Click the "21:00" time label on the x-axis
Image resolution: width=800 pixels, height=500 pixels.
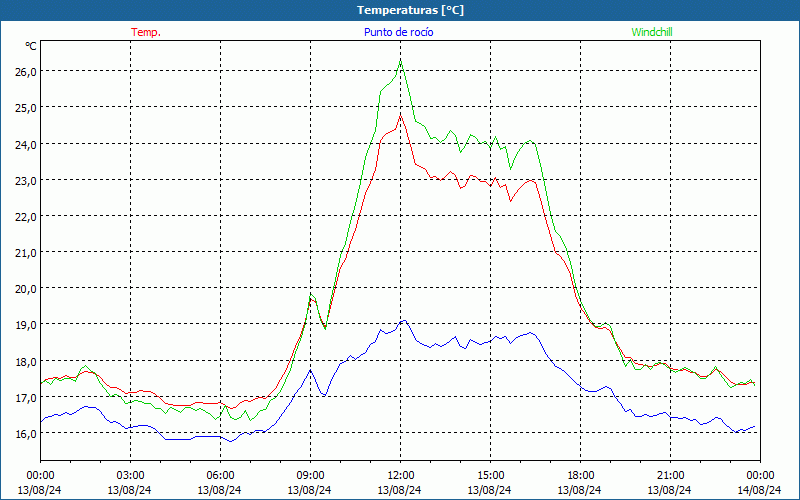click(670, 476)
